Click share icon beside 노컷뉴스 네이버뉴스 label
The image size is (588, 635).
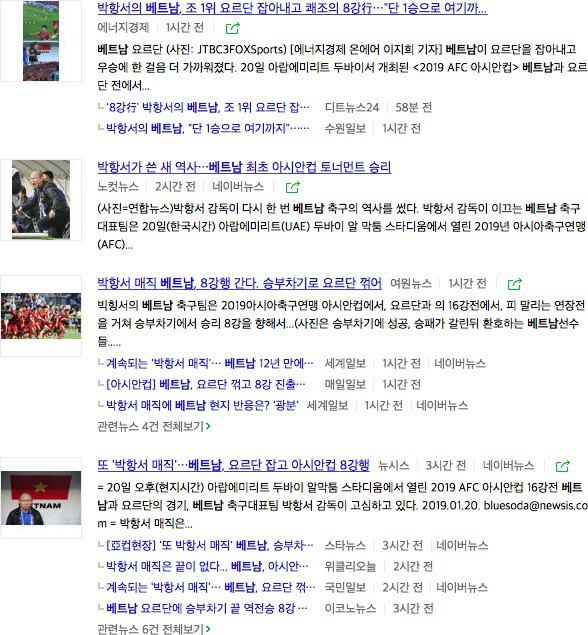coord(292,187)
